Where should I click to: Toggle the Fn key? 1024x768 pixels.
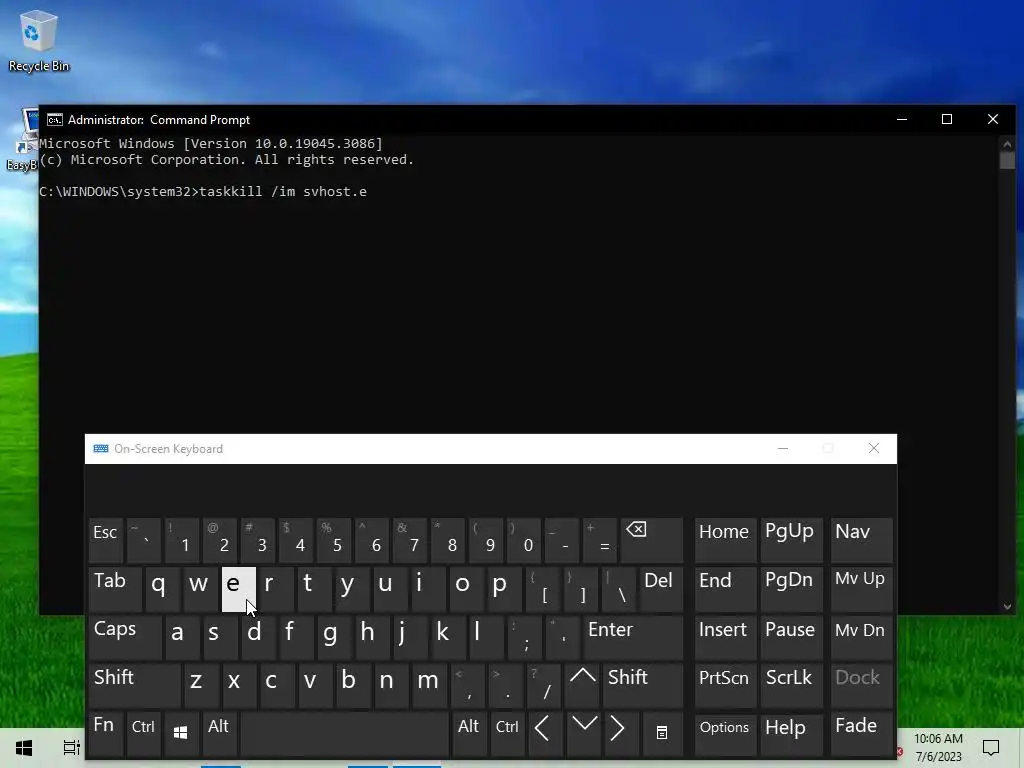[x=105, y=733]
